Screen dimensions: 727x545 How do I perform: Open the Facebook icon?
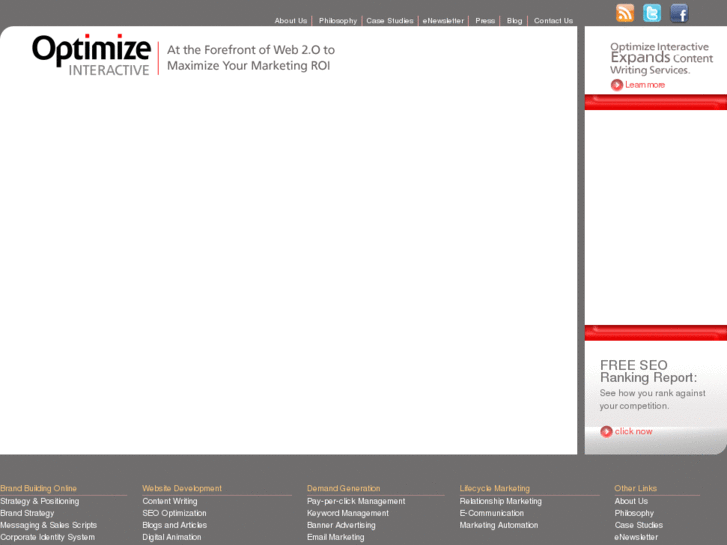pyautogui.click(x=679, y=13)
